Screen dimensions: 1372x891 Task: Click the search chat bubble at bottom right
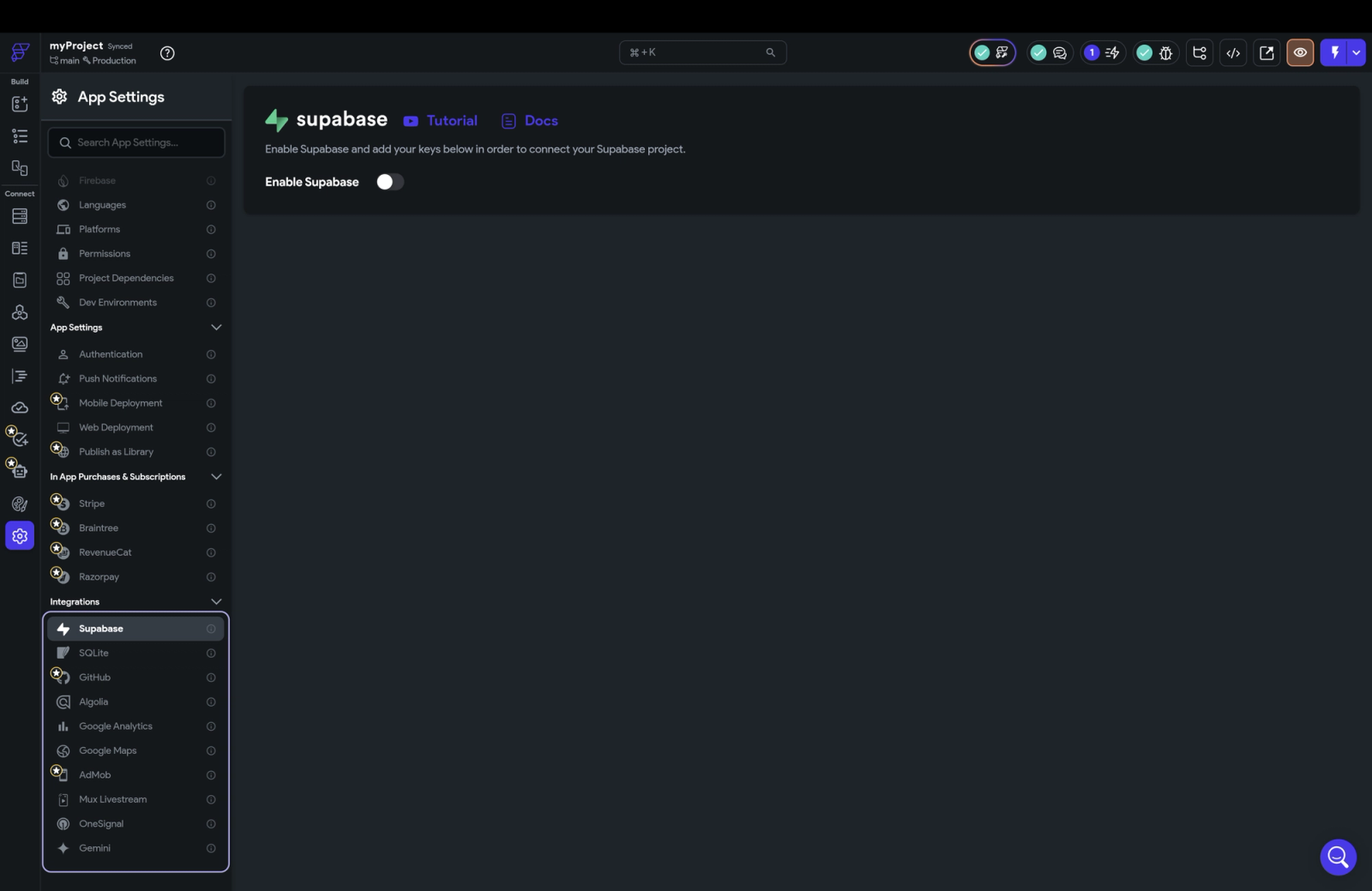click(1338, 857)
